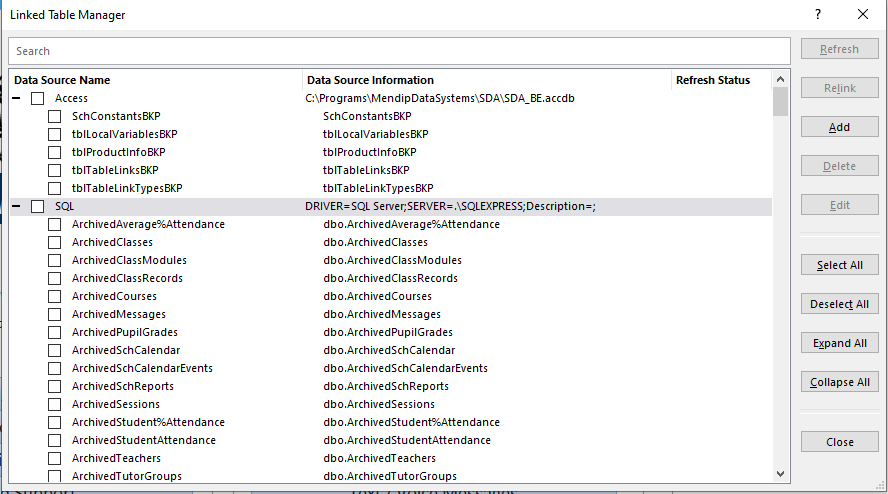Click the Delete button

pos(839,167)
